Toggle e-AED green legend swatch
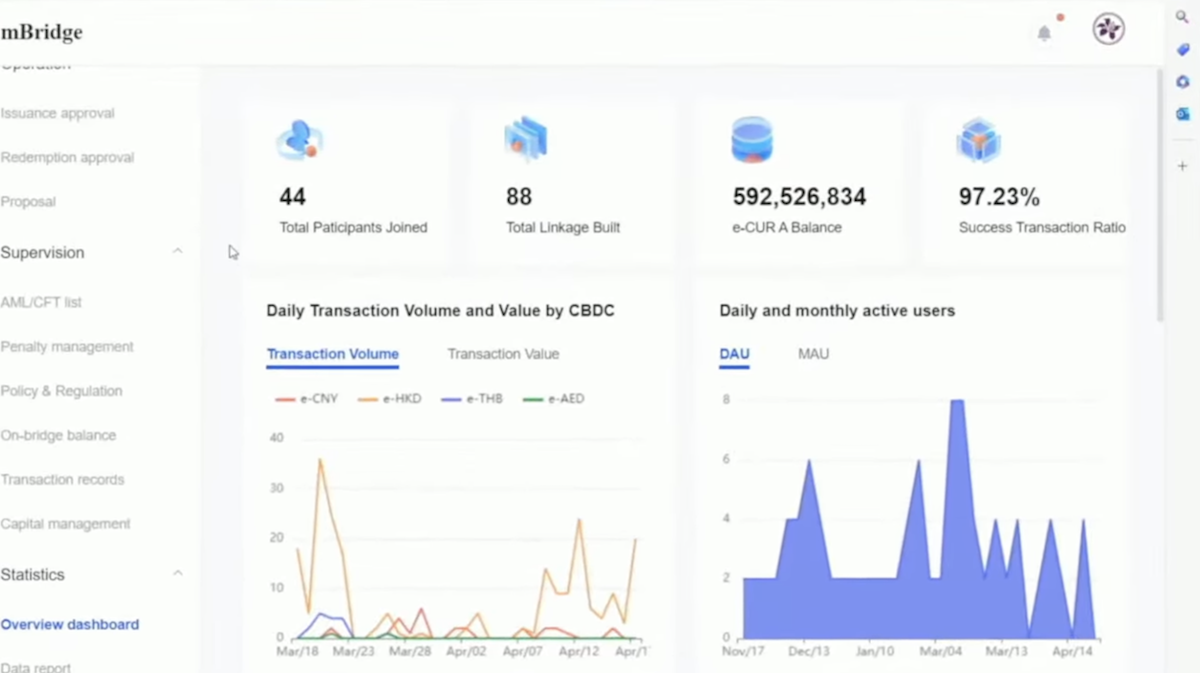This screenshot has width=1200, height=673. 533,399
